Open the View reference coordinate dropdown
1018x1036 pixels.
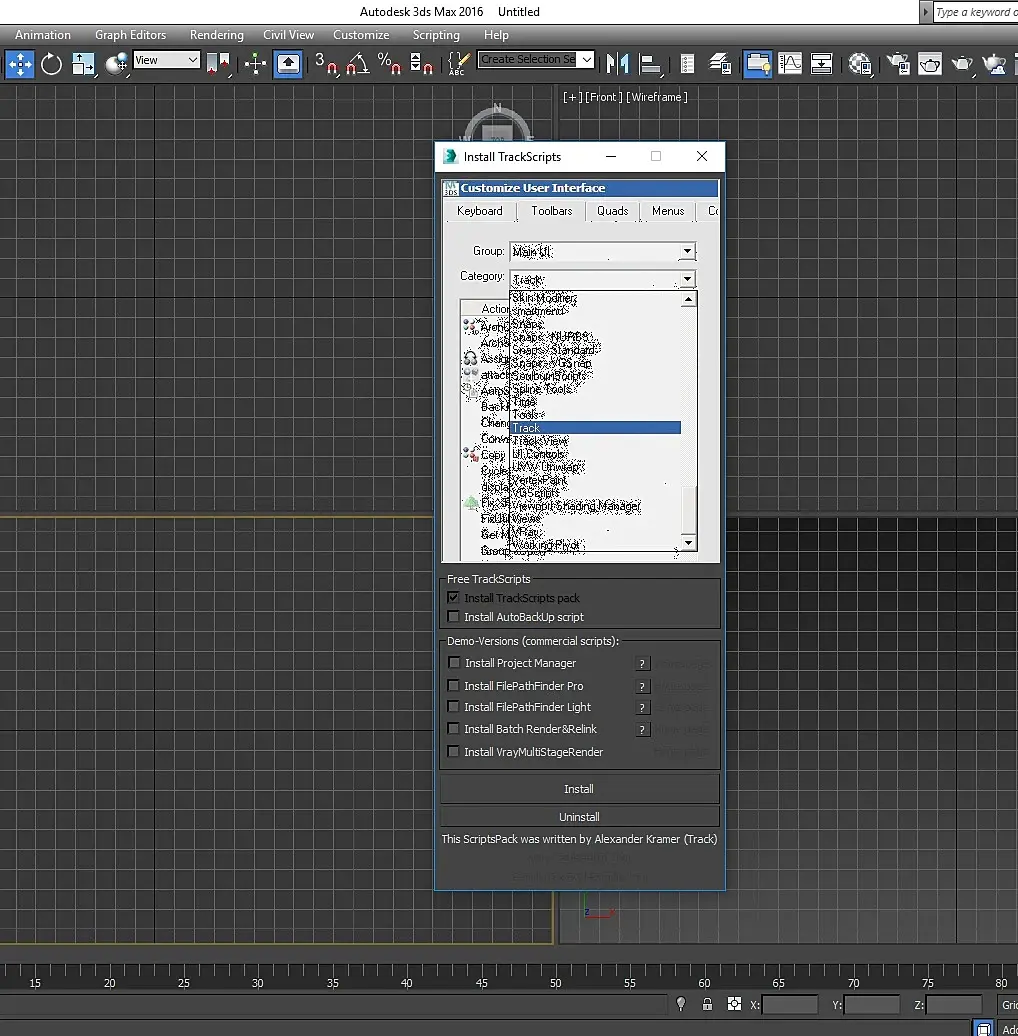coord(167,60)
